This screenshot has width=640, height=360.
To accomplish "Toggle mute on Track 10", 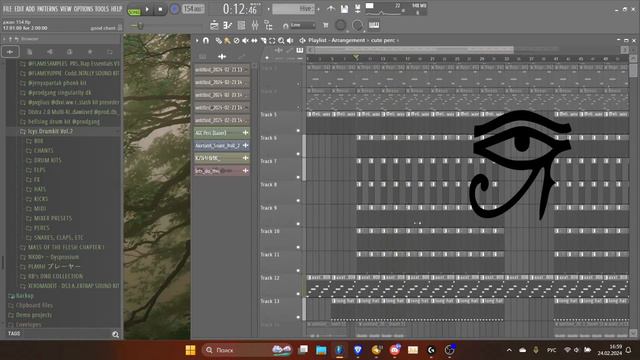I will tap(298, 247).
